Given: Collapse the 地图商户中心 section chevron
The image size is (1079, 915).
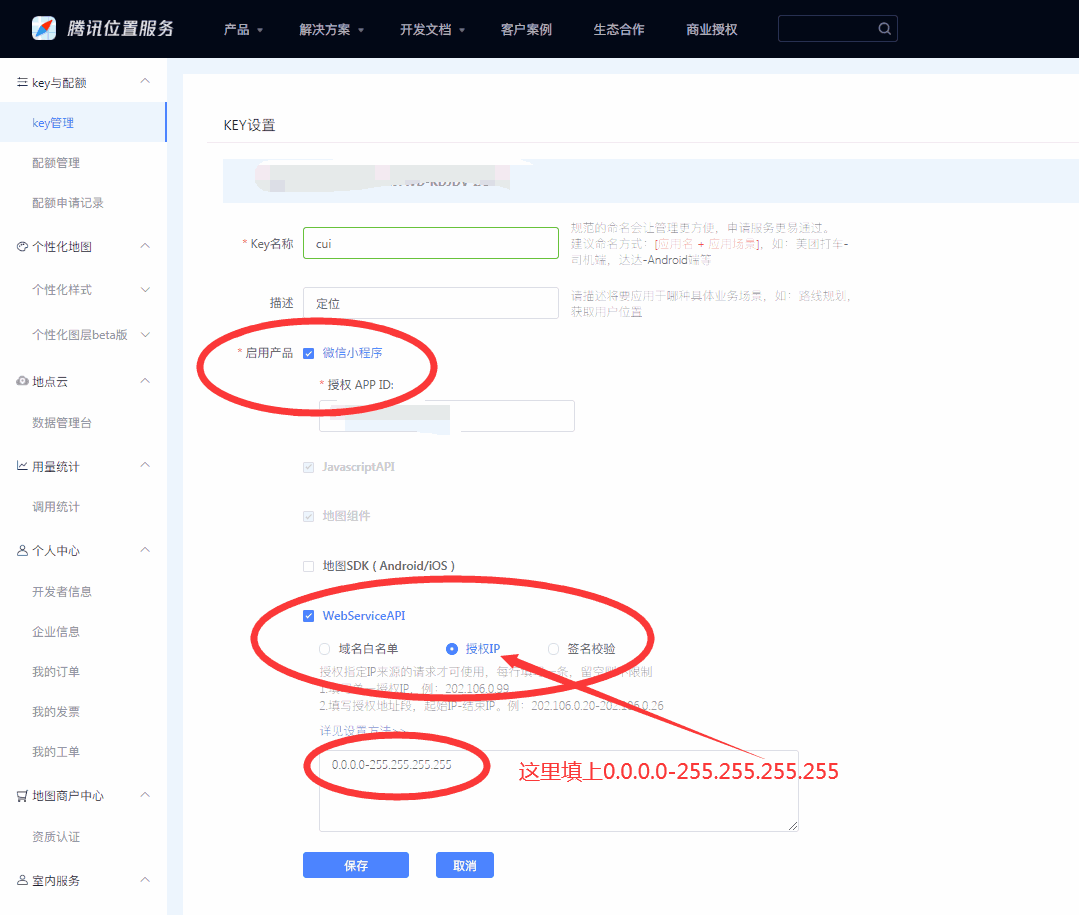Looking at the screenshot, I should point(145,795).
